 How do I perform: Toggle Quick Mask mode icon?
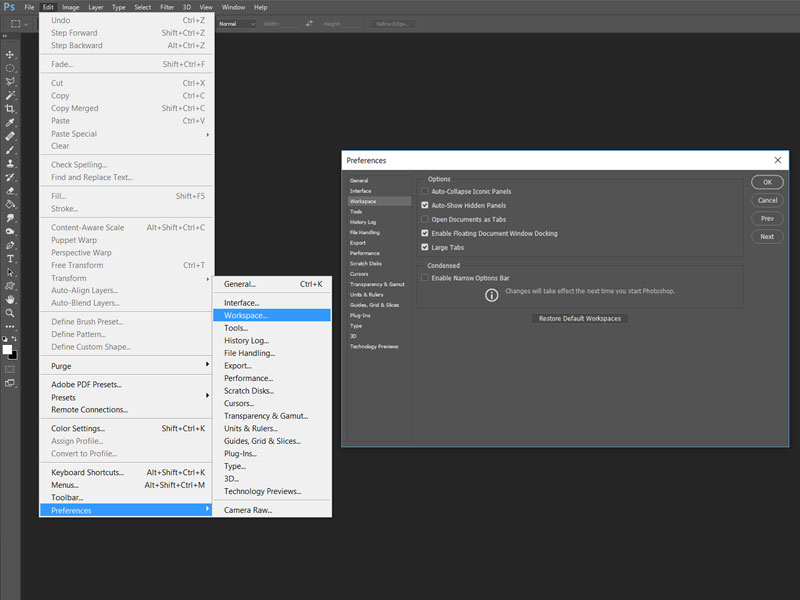10,369
